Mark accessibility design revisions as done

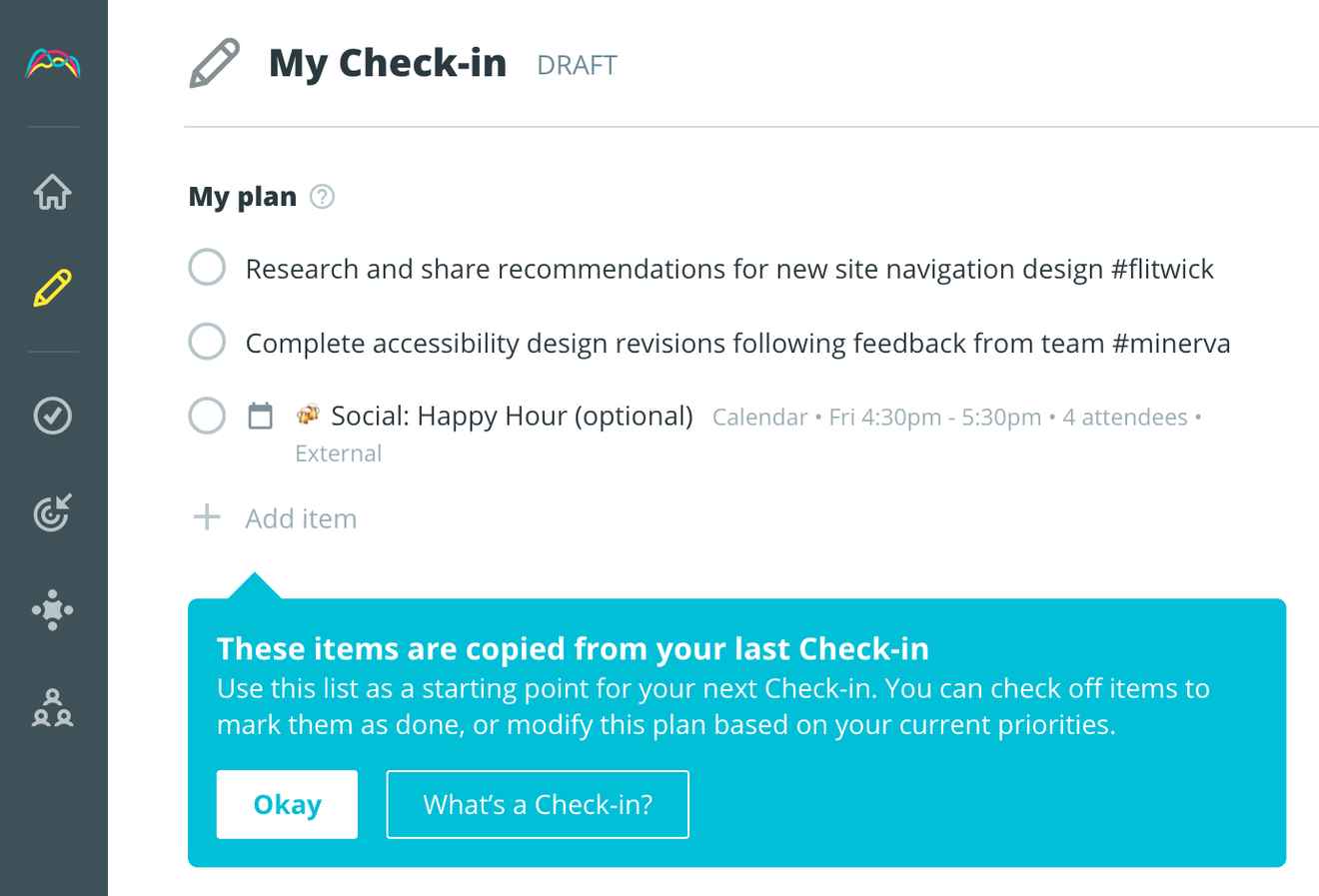pos(207,342)
